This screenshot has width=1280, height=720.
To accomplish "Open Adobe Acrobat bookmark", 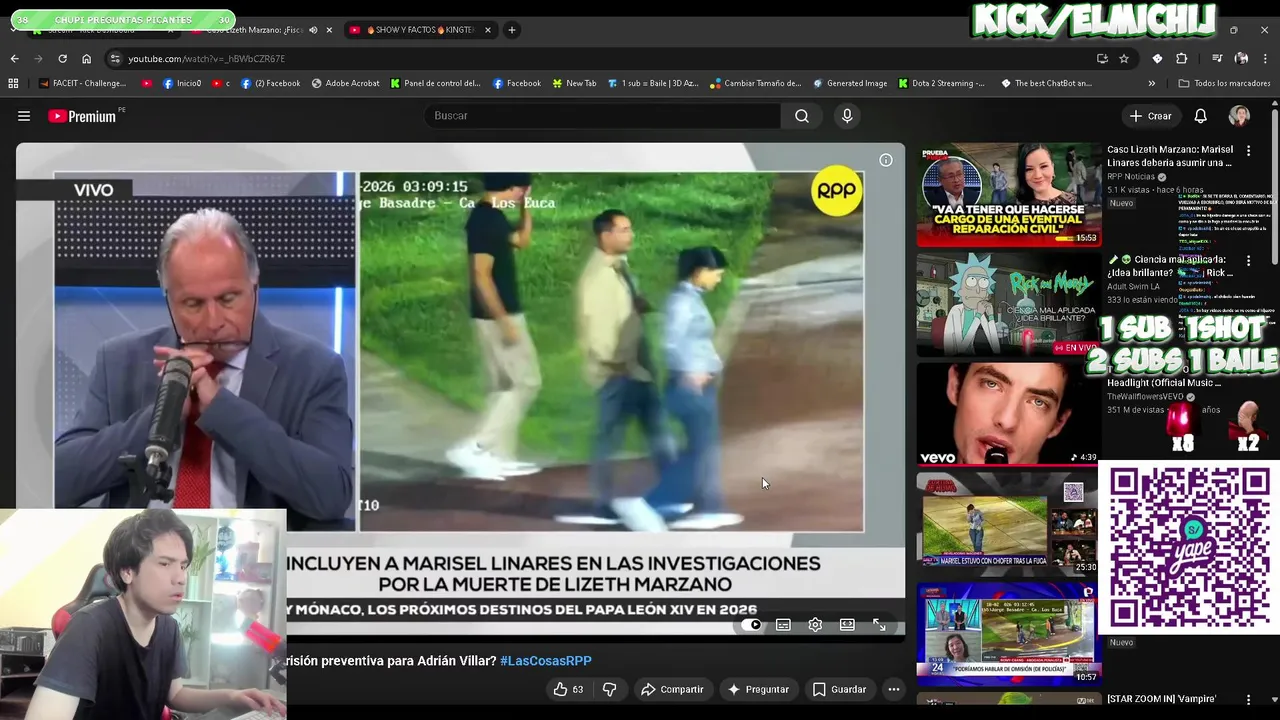I will [x=346, y=83].
